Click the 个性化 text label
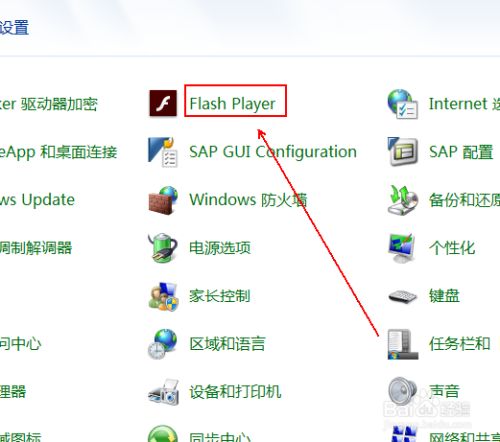Viewport: 500px width, 442px height. click(x=452, y=248)
